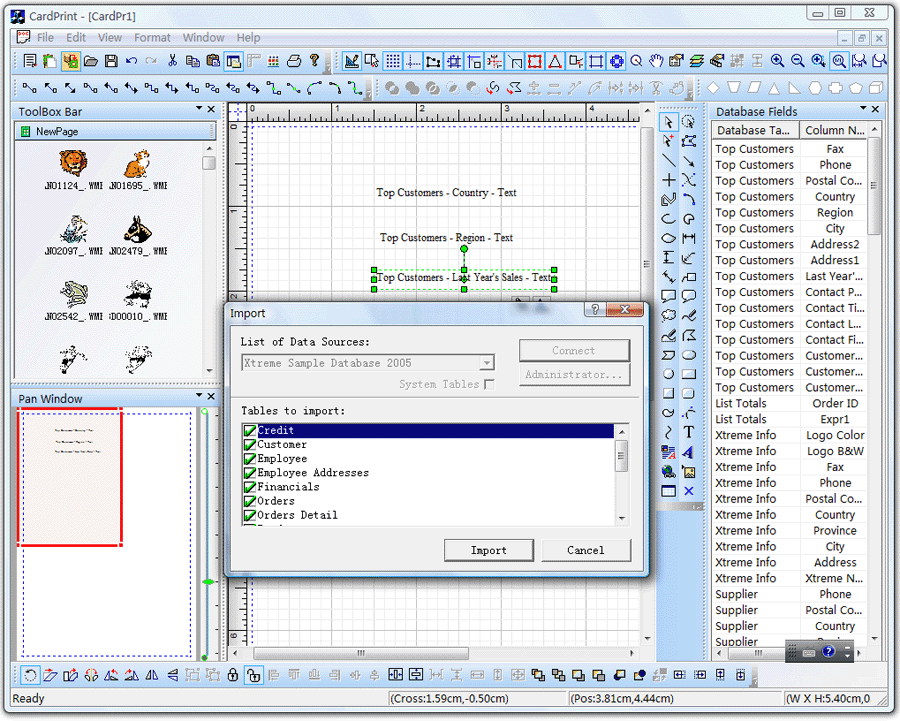Select the Text tool in drawing toolbar
900x721 pixels.
point(689,432)
